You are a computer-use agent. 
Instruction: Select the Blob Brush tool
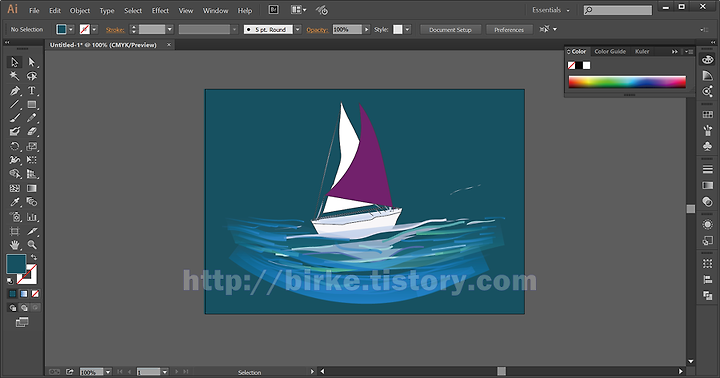[15, 132]
